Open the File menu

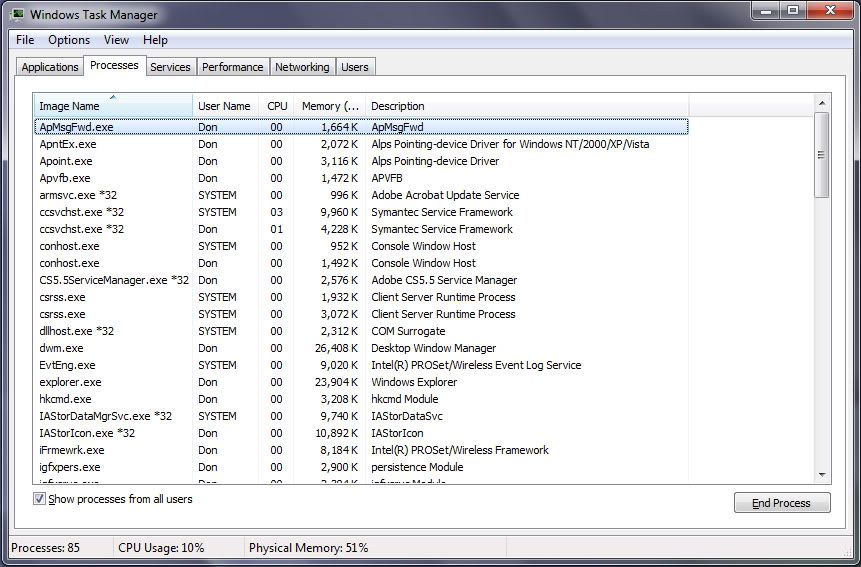point(25,40)
